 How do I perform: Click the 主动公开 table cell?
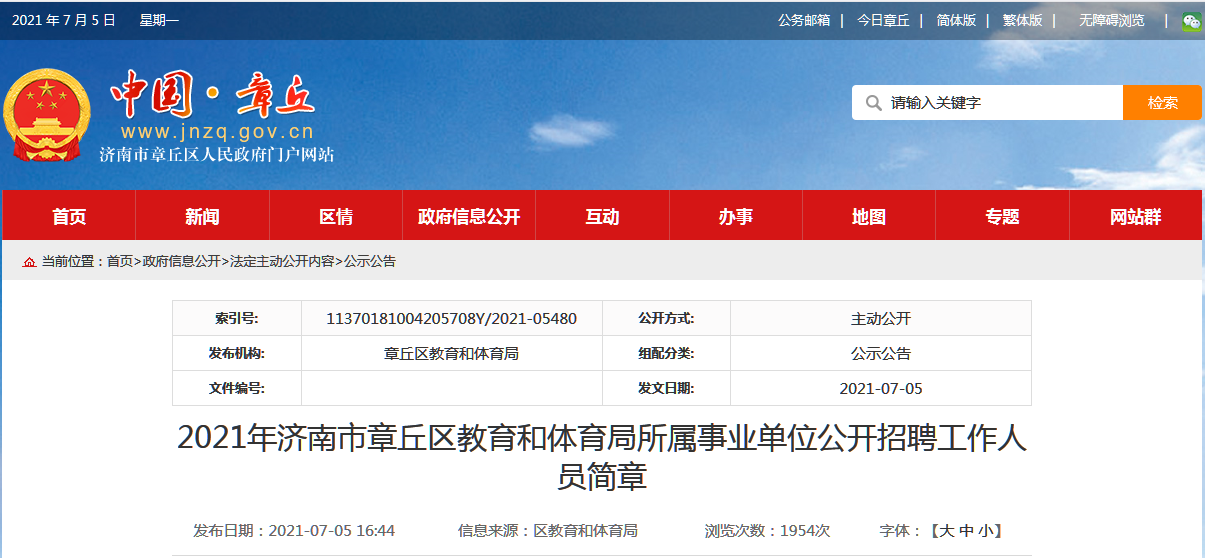(881, 319)
